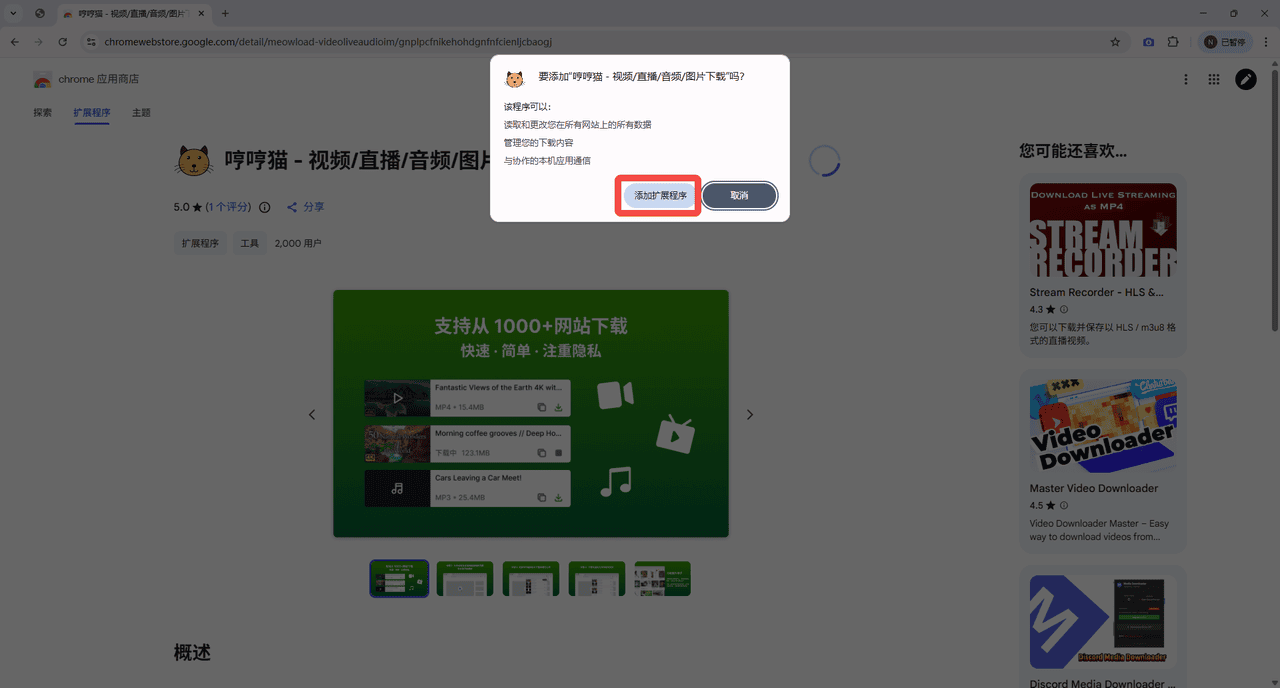Switch to the 探索 tab
1280x688 pixels.
point(42,113)
